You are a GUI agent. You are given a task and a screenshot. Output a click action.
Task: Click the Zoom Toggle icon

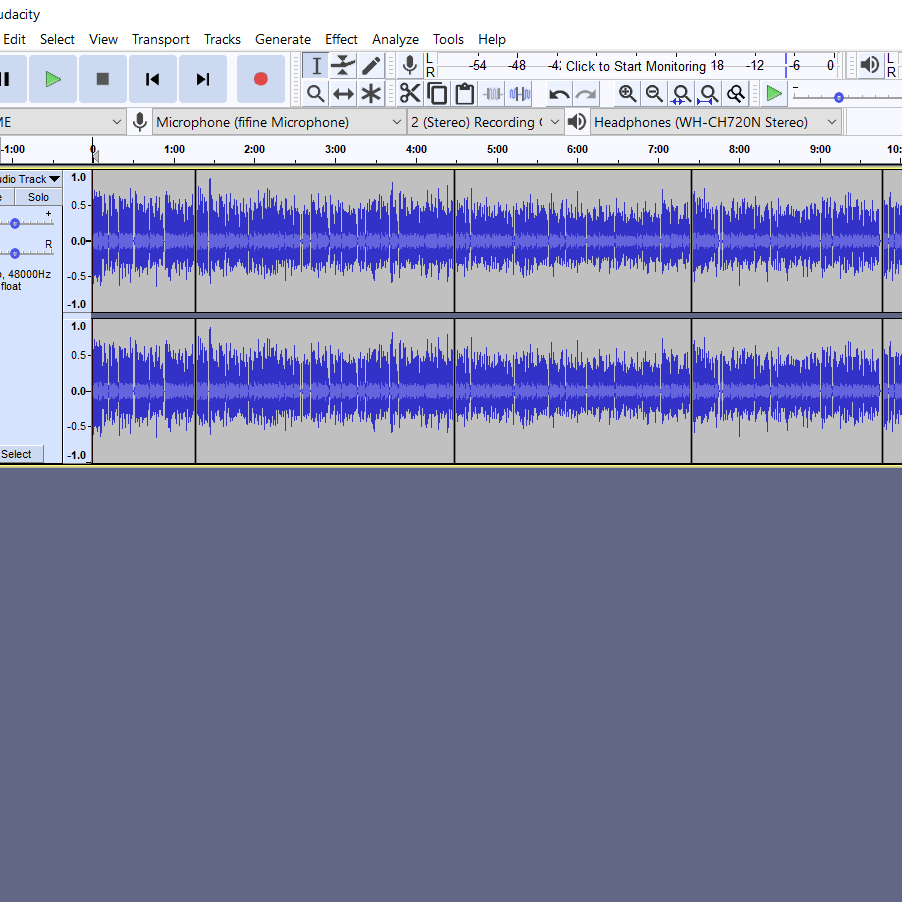tap(736, 94)
